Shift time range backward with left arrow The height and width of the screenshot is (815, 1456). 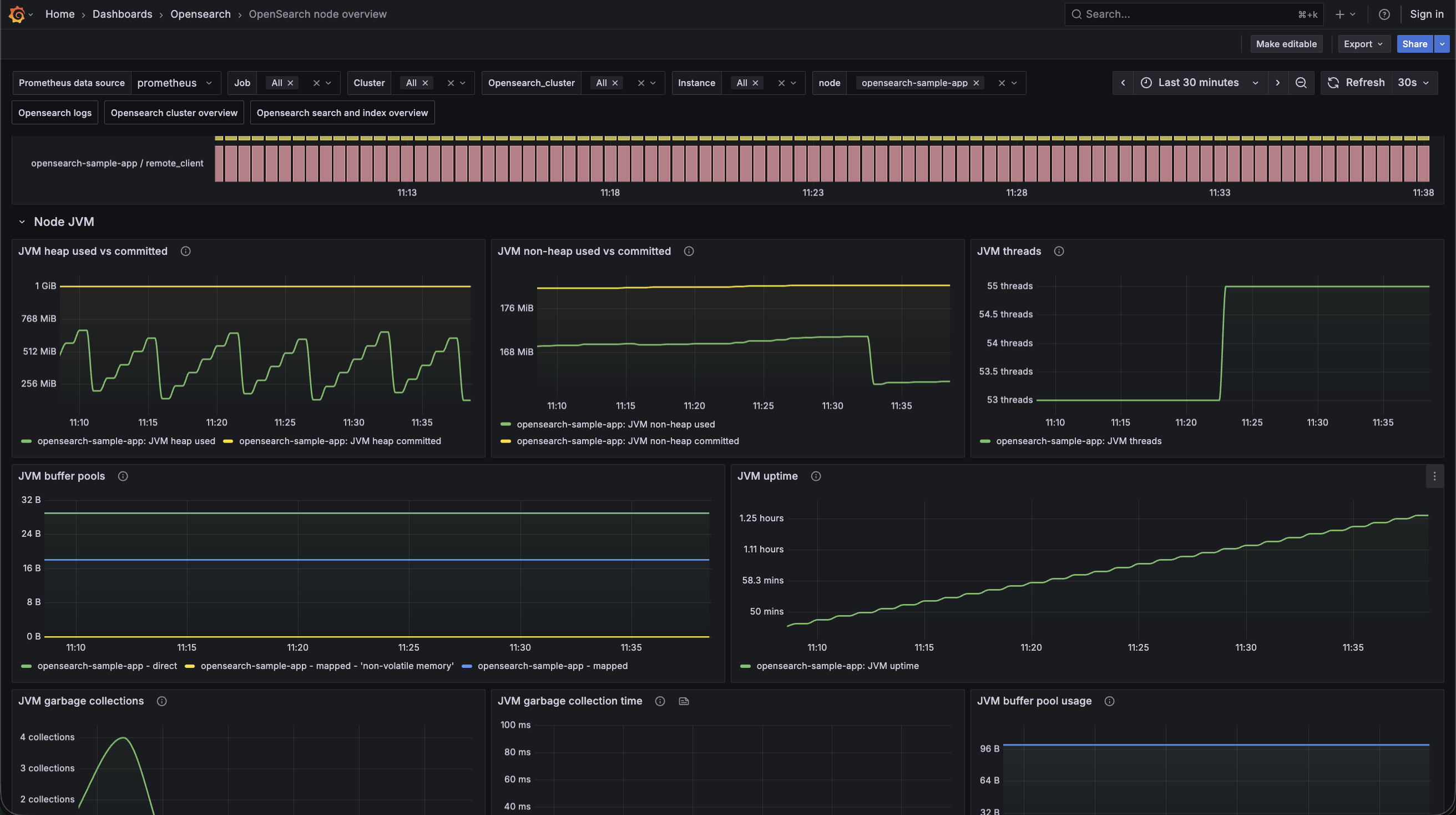(x=1123, y=83)
